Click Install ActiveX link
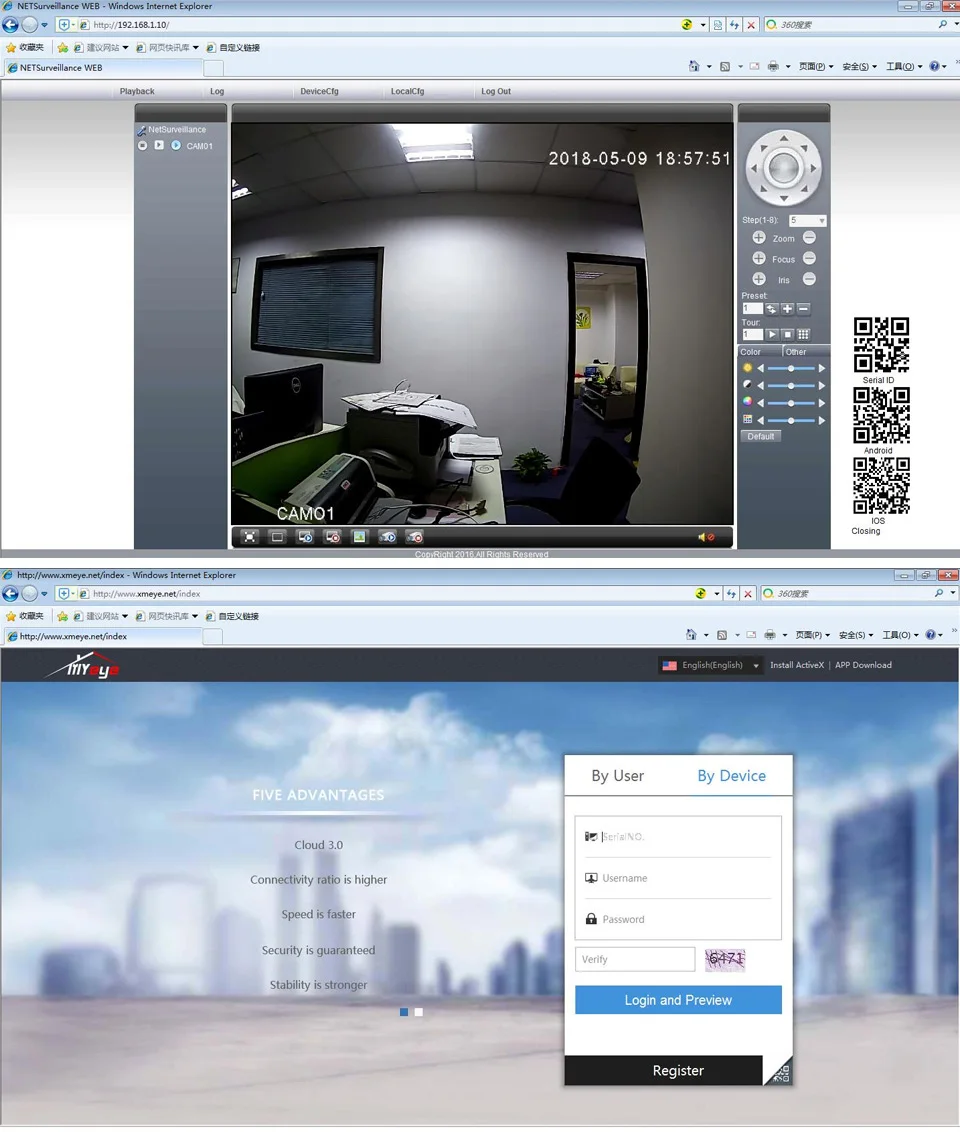This screenshot has width=960, height=1132. (797, 666)
